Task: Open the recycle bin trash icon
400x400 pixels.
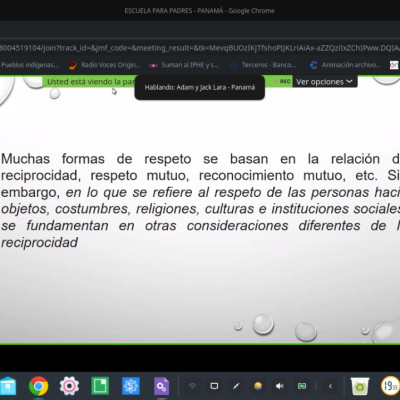Action: pos(360,386)
